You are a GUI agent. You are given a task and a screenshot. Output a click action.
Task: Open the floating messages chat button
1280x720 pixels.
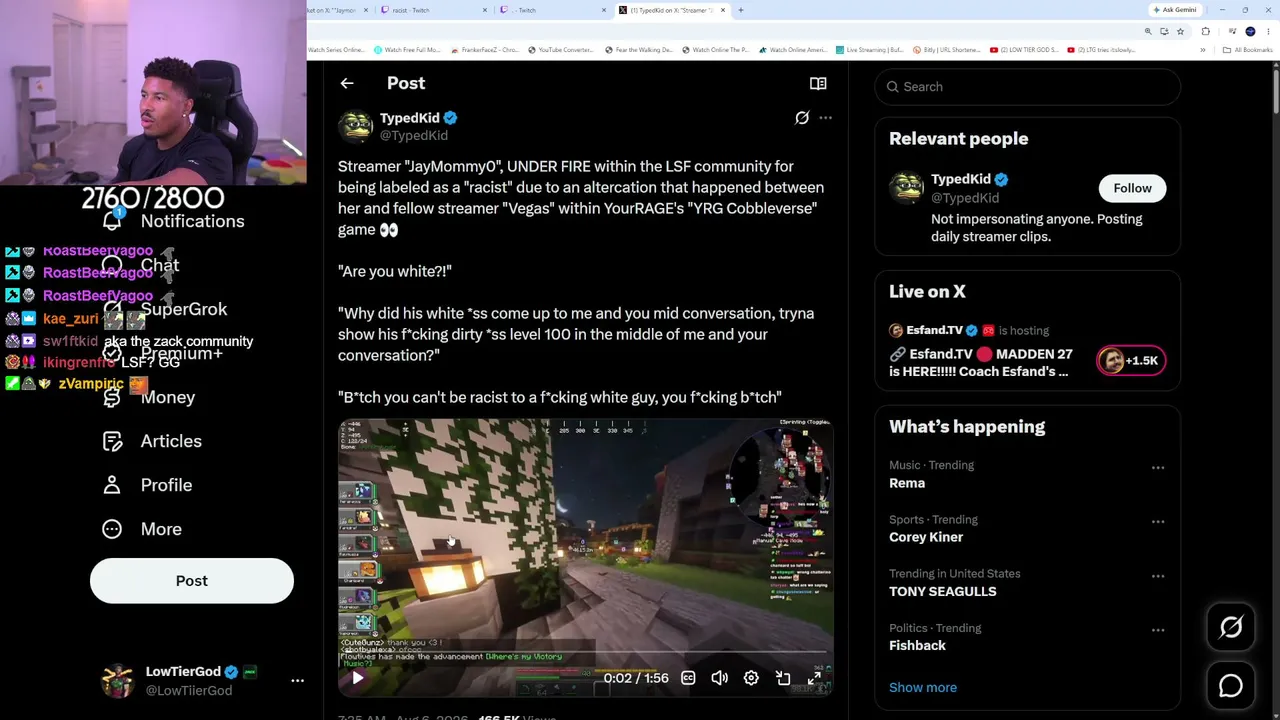(1231, 686)
